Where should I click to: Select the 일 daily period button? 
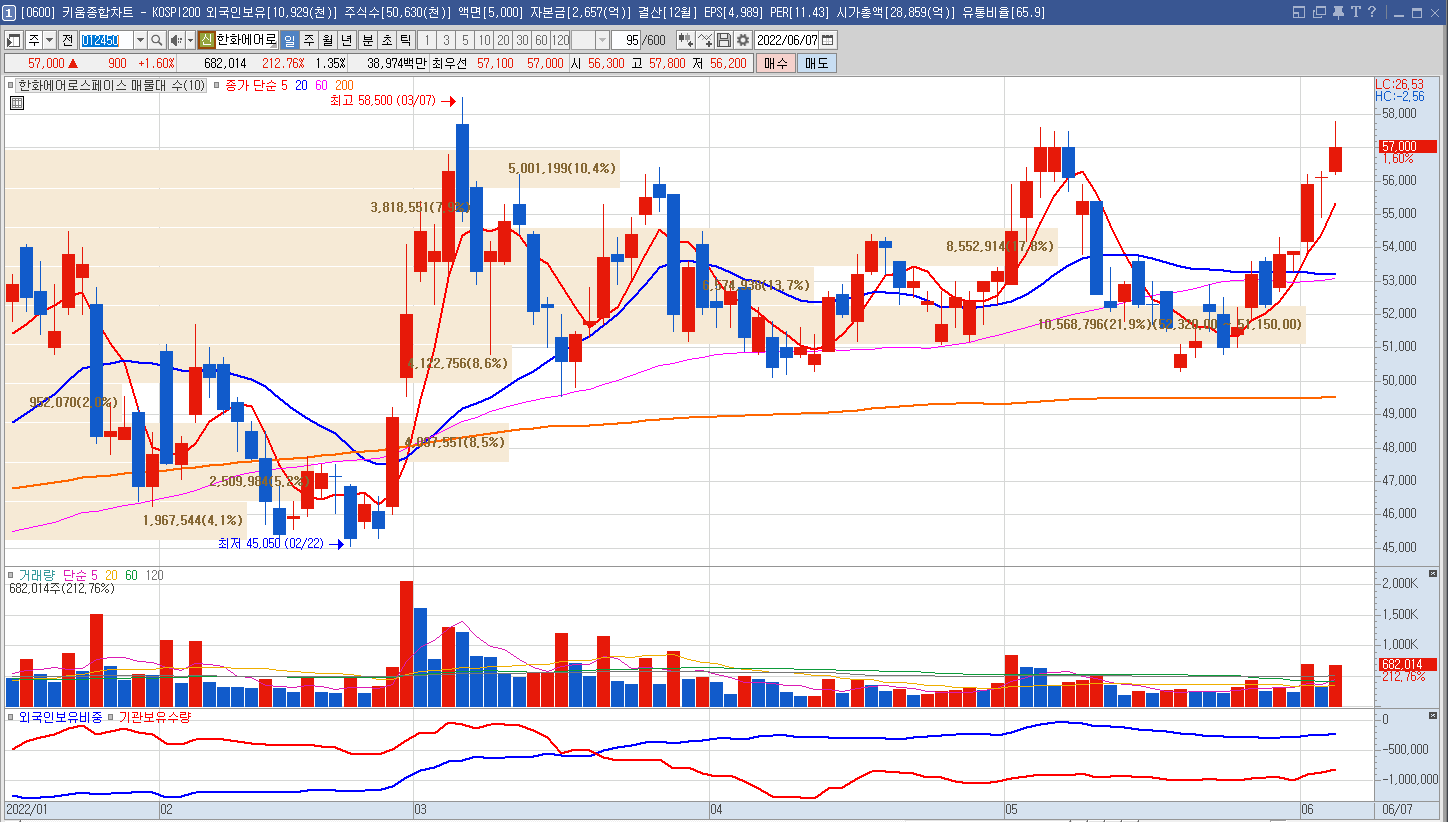290,40
